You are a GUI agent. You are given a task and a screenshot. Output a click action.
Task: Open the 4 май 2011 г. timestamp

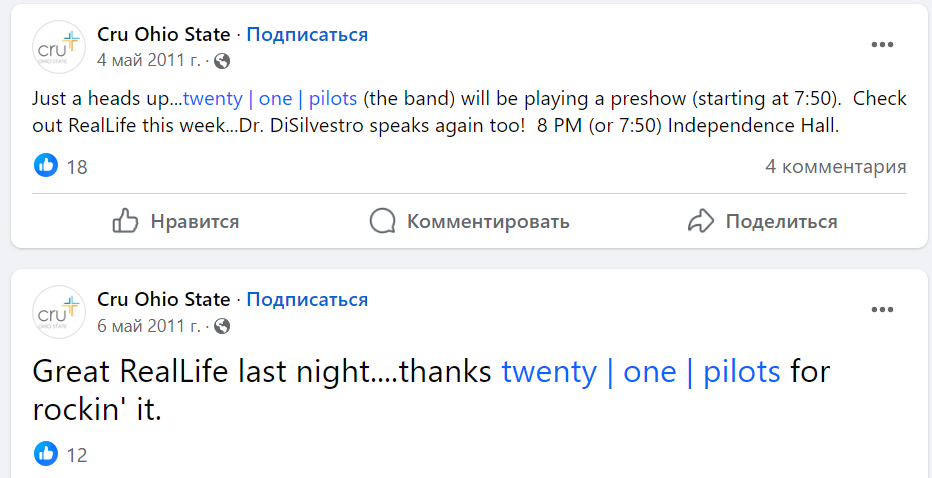tap(149, 61)
